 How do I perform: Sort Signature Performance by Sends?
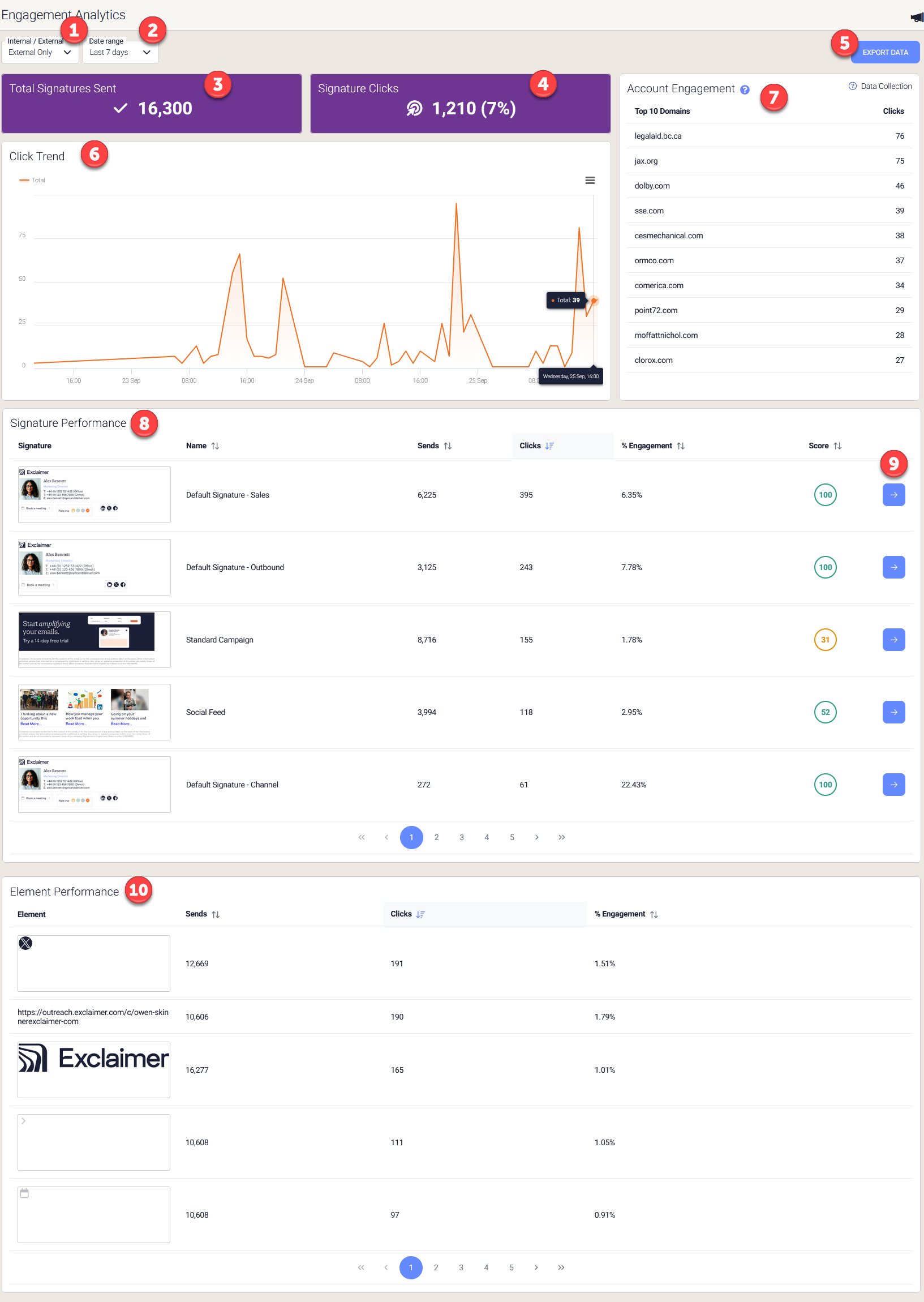(x=448, y=446)
